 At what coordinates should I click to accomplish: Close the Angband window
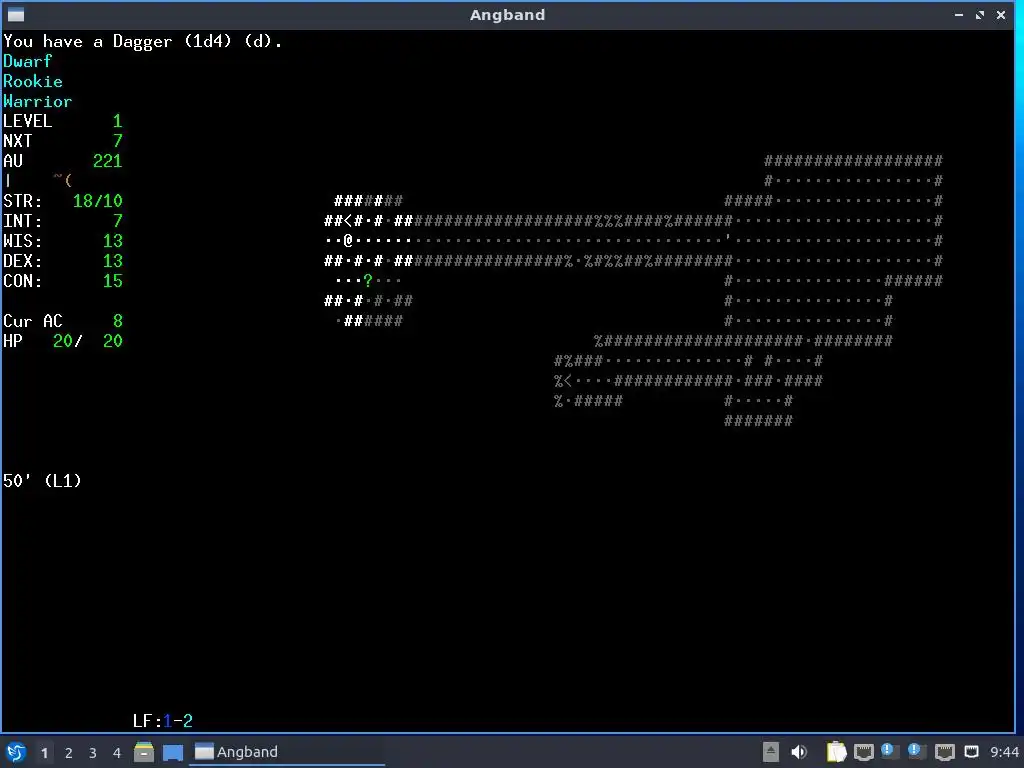(1000, 14)
